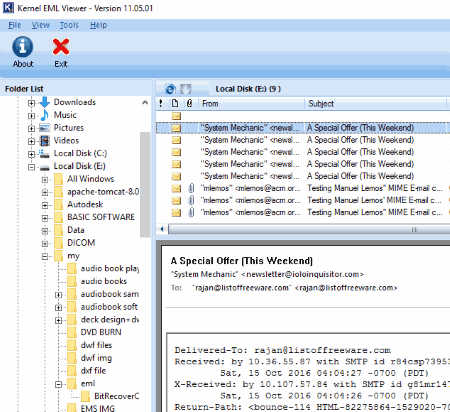The height and width of the screenshot is (412, 450).
Task: Sort emails by Subject column
Action: 375,104
